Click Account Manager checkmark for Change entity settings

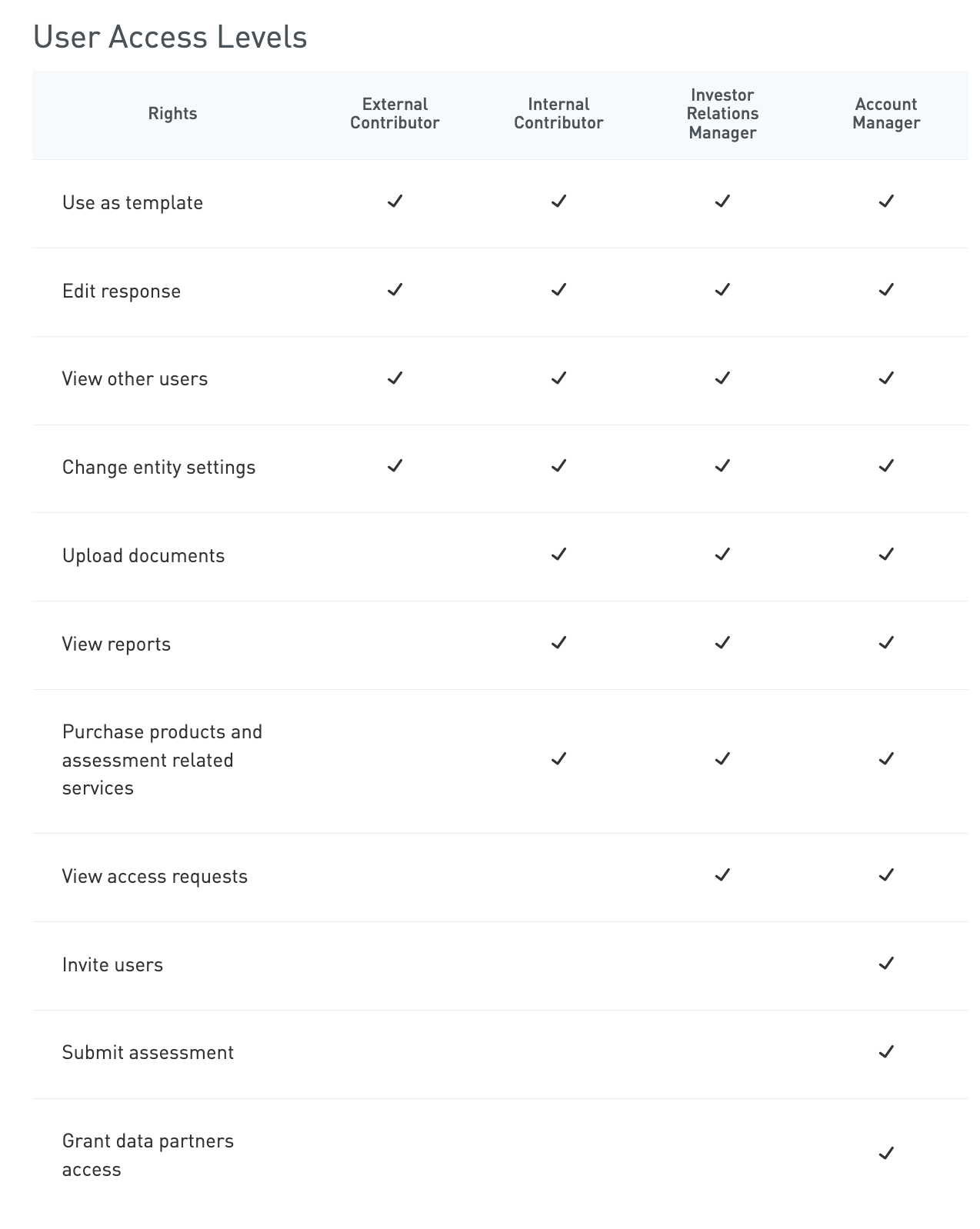pyautogui.click(x=886, y=466)
